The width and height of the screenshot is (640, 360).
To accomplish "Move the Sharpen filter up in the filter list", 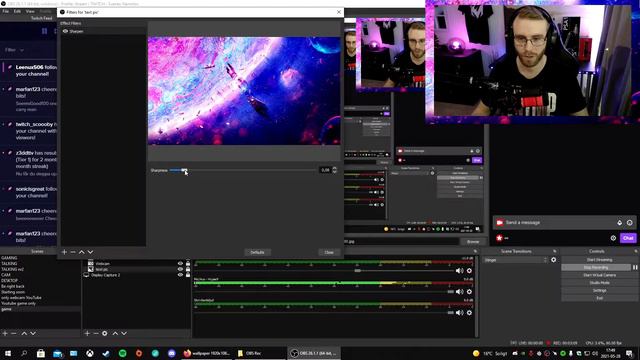I will (82, 252).
